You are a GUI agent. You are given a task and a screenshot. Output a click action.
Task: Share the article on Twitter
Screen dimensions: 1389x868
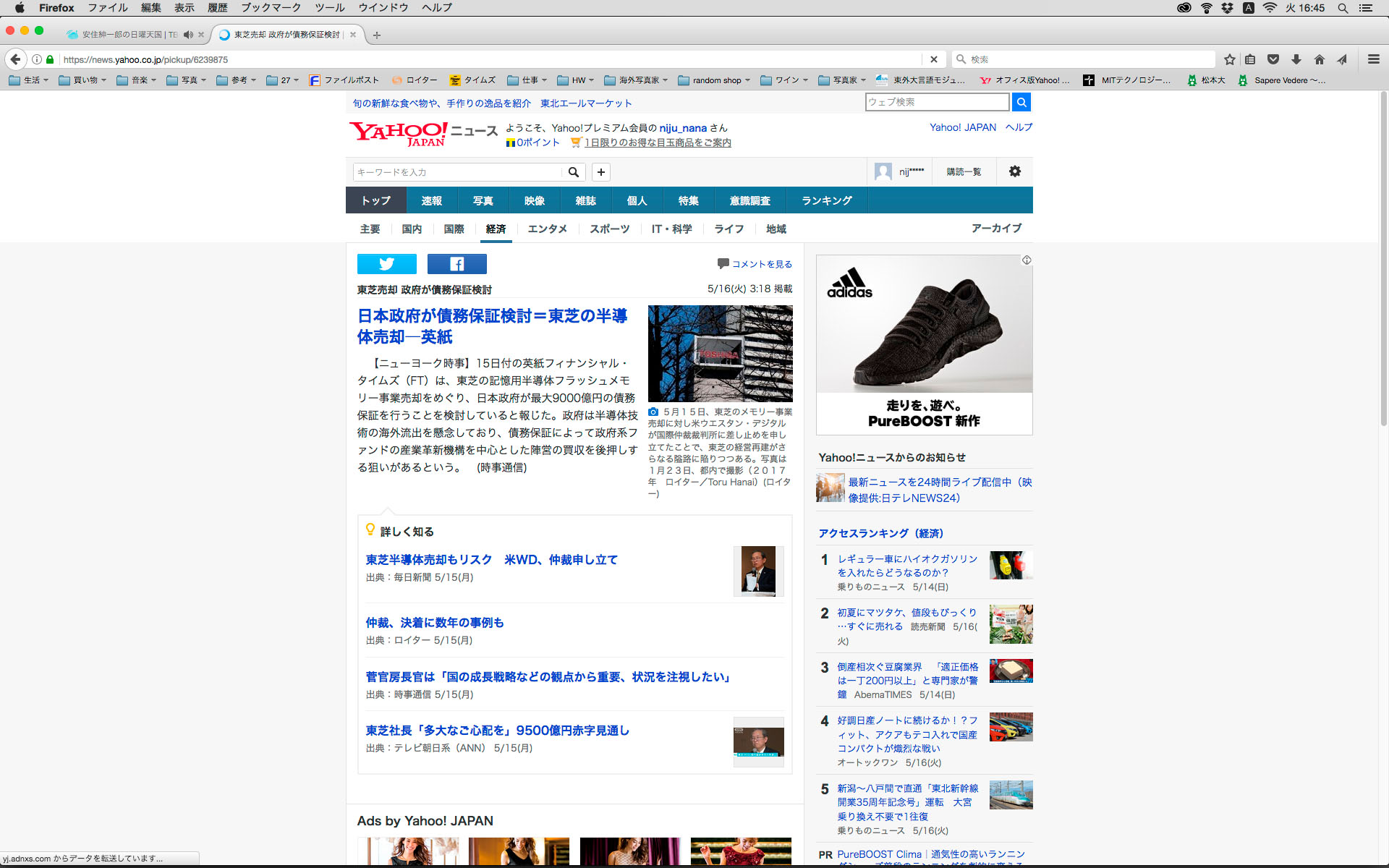click(386, 264)
